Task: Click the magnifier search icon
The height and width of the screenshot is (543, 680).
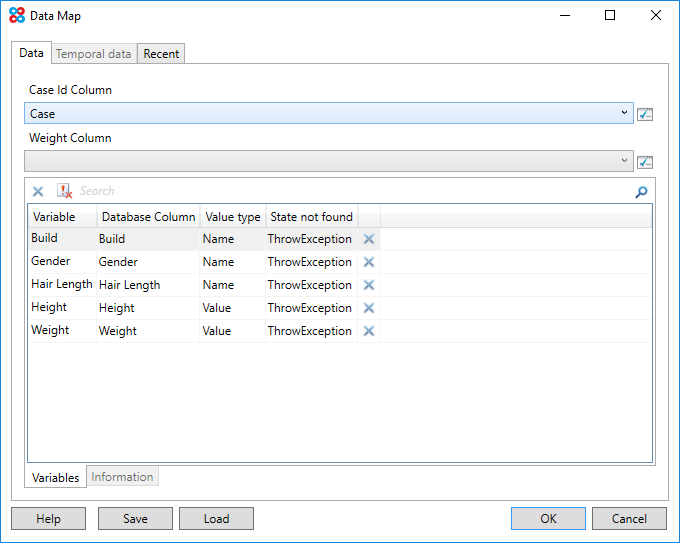Action: (x=641, y=192)
